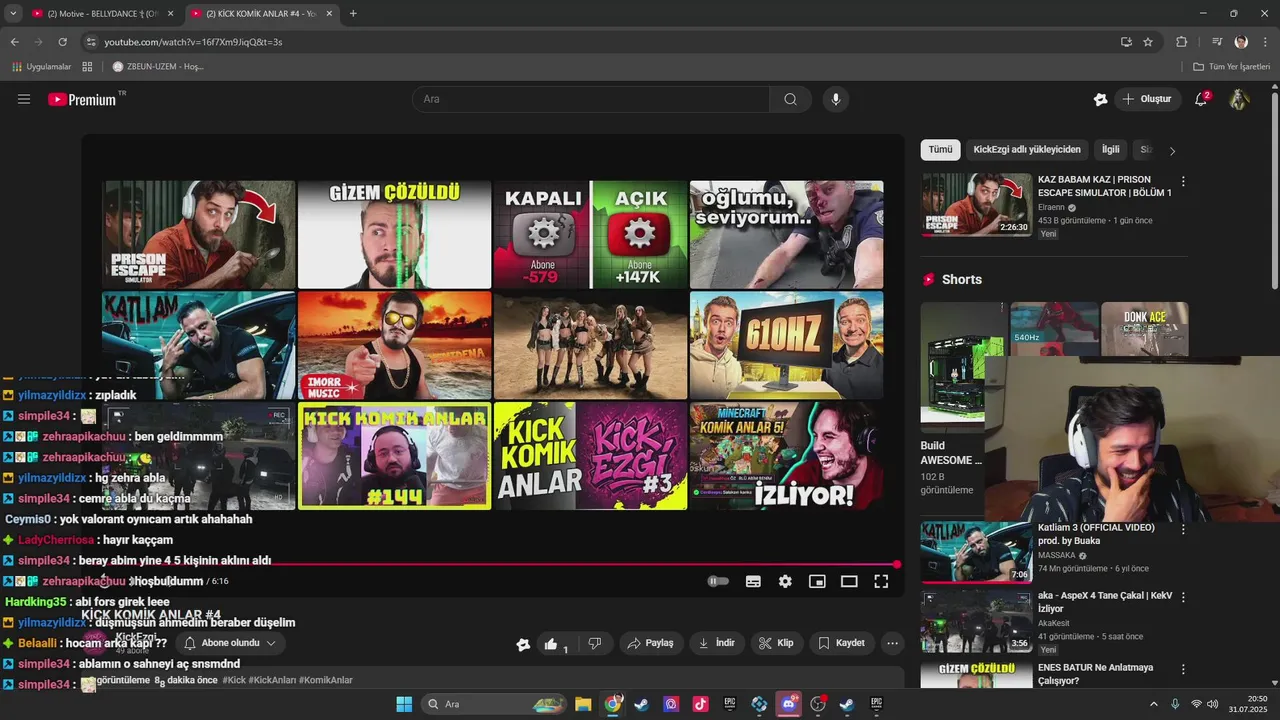Screen dimensions: 1280x720
Task: Open the sparkle icon left of like
Action: click(x=523, y=644)
